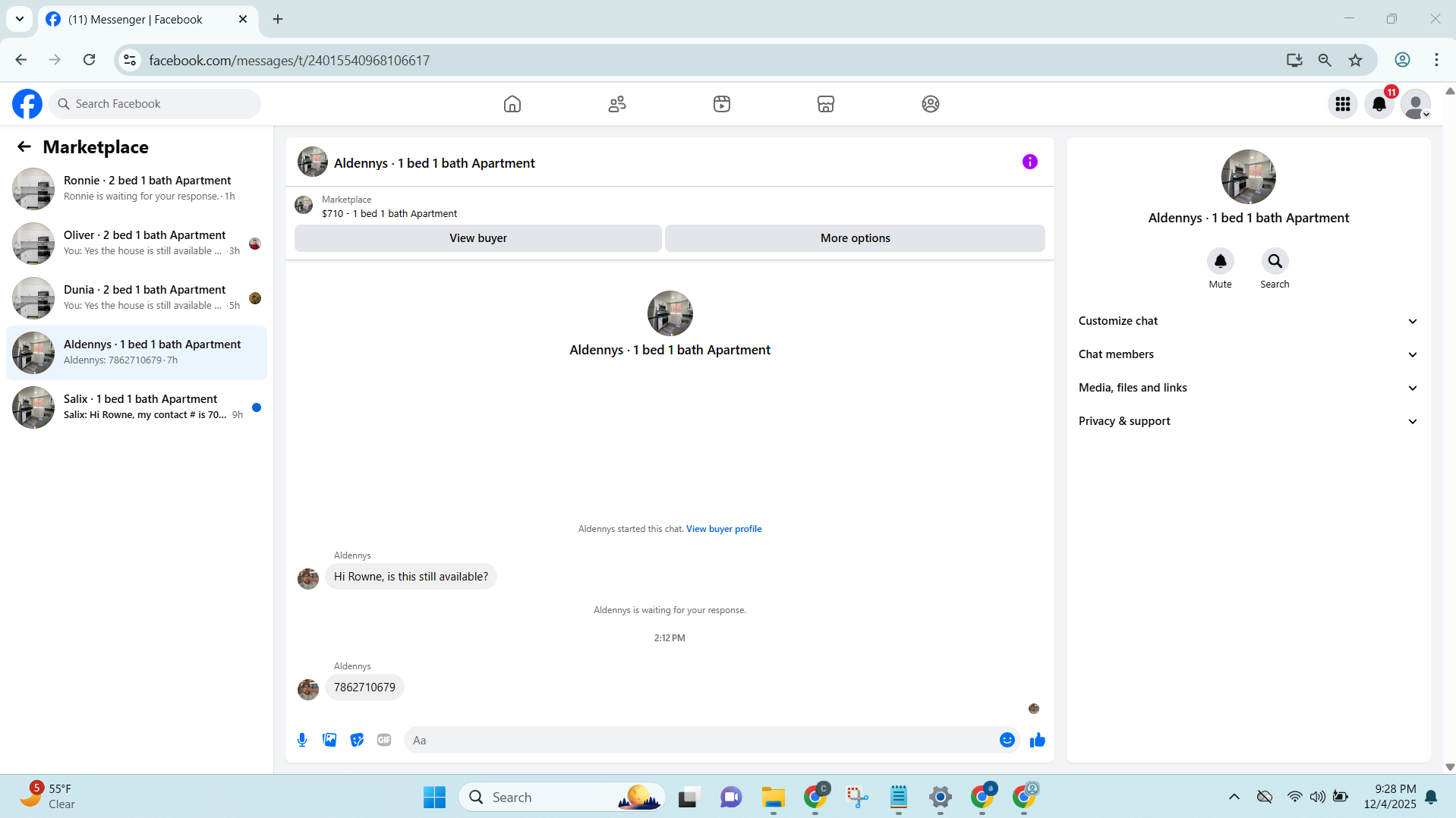Click message 'Hi Rowne, is this still available?'

pos(411,577)
